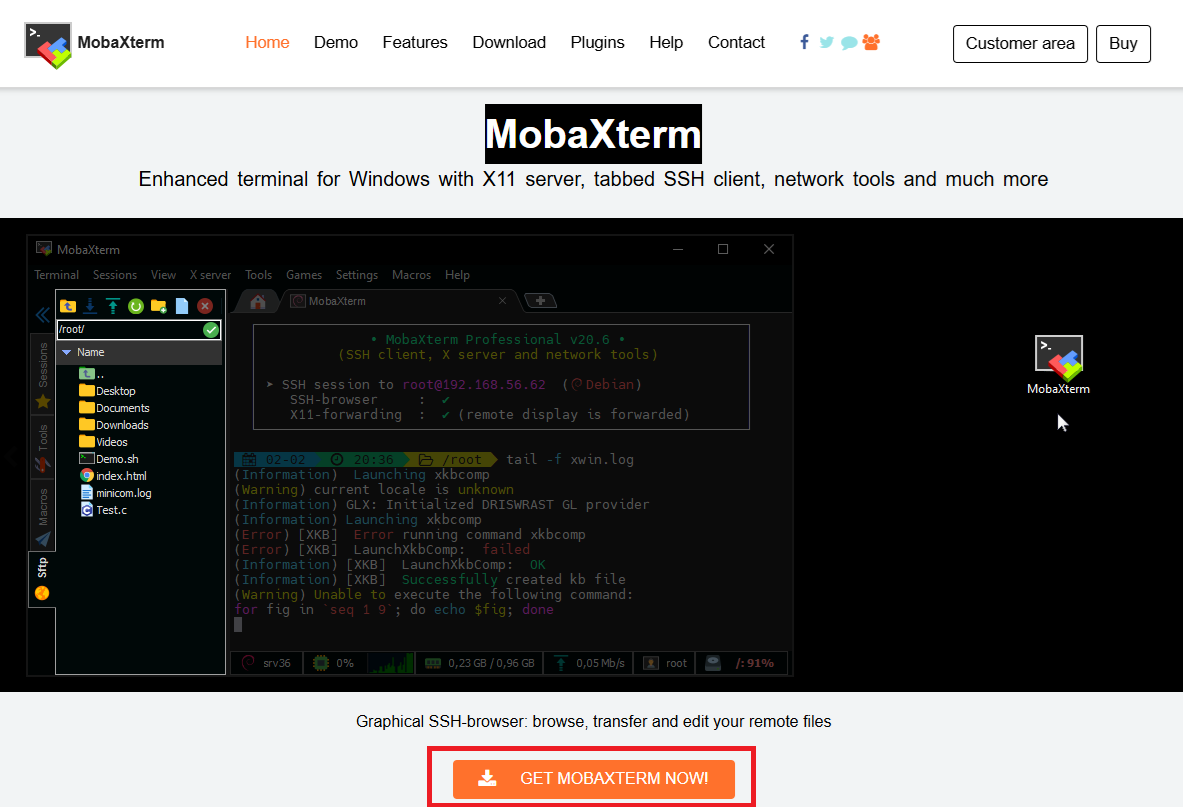1183x807 pixels.
Task: Collapse the sidebar with double-chevron arrow
Action: click(43, 315)
